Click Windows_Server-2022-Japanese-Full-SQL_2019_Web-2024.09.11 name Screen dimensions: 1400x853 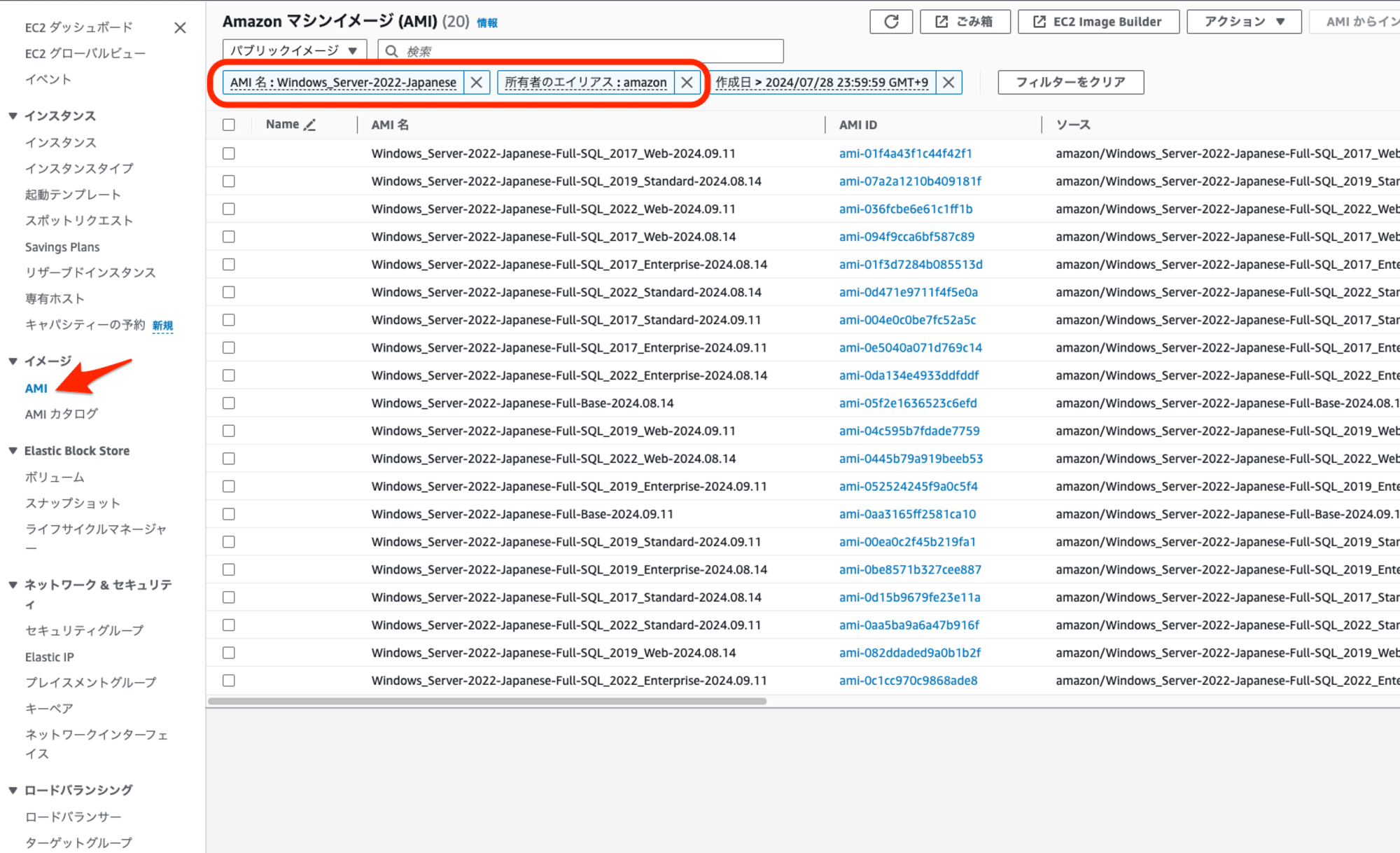[x=553, y=431]
